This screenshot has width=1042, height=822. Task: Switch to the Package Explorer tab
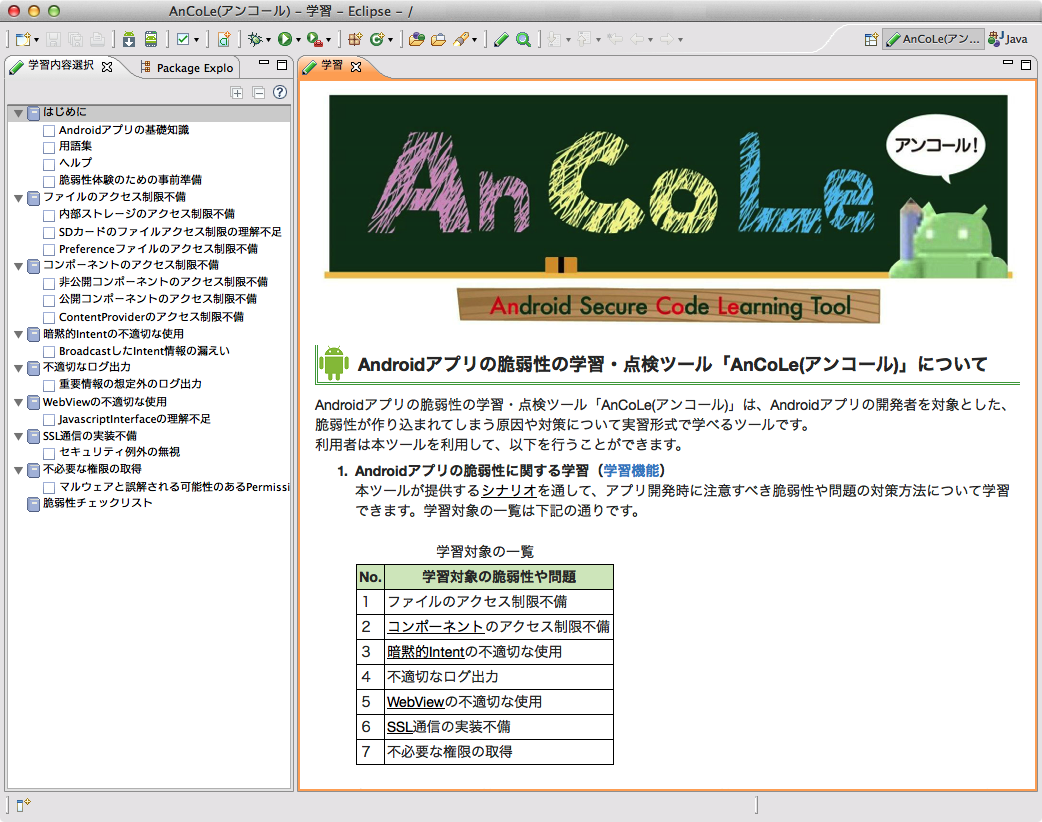(x=187, y=68)
